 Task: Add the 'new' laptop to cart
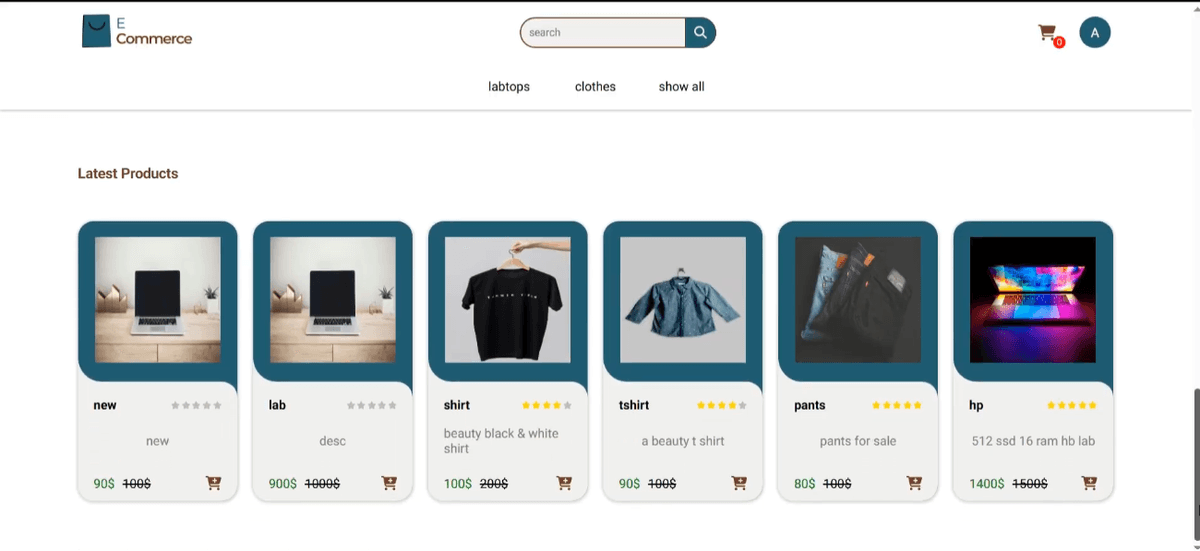[x=213, y=483]
